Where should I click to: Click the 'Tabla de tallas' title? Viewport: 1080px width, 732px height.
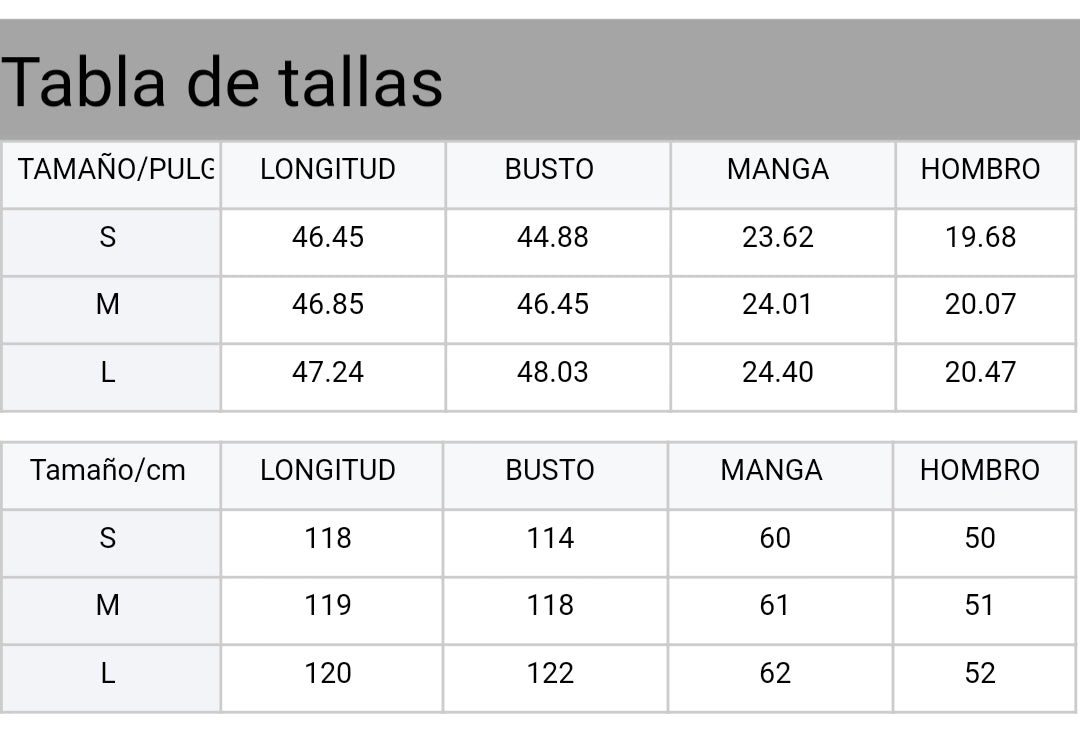pyautogui.click(x=222, y=81)
